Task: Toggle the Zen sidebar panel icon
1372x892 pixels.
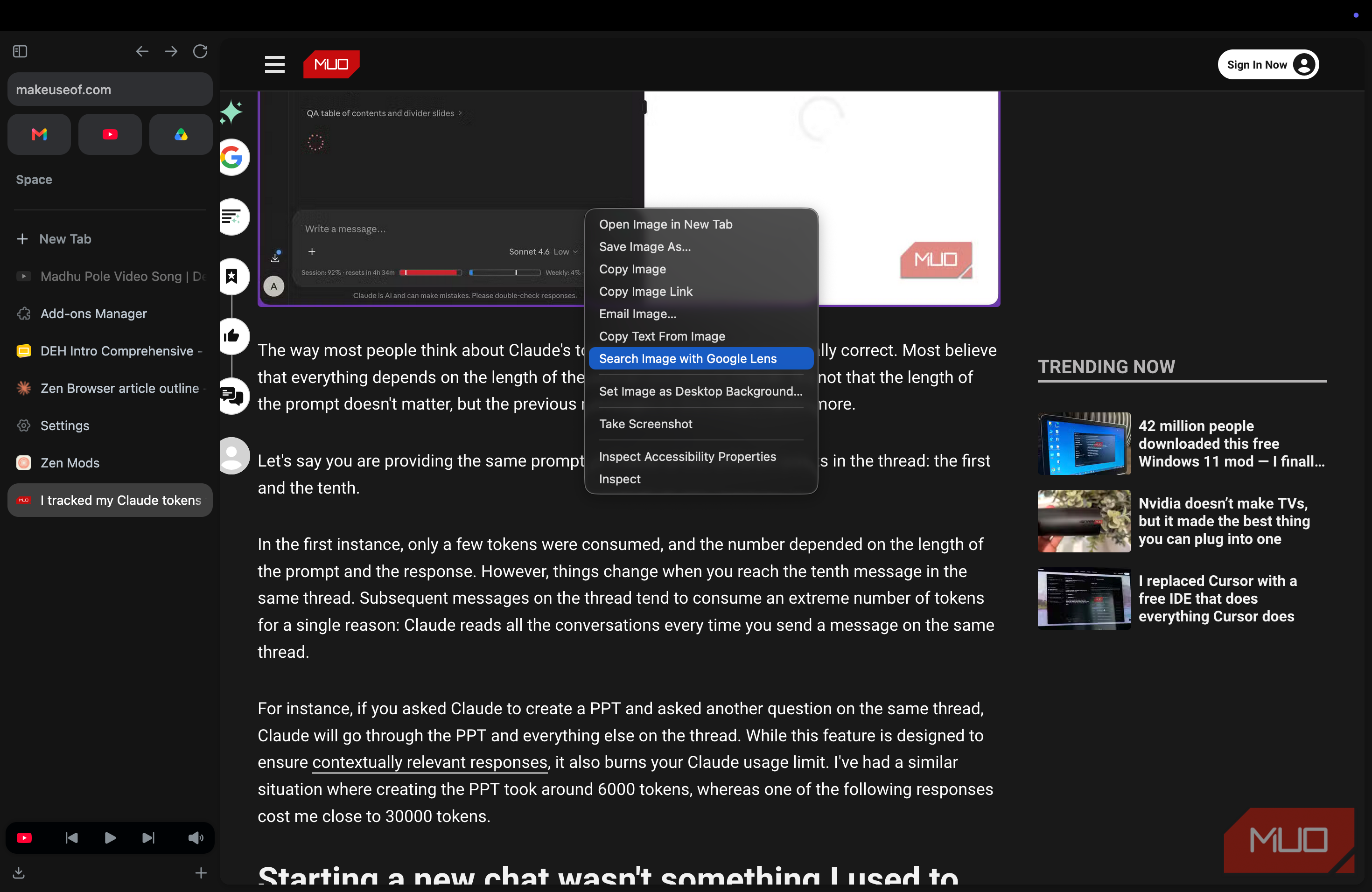Action: click(20, 51)
